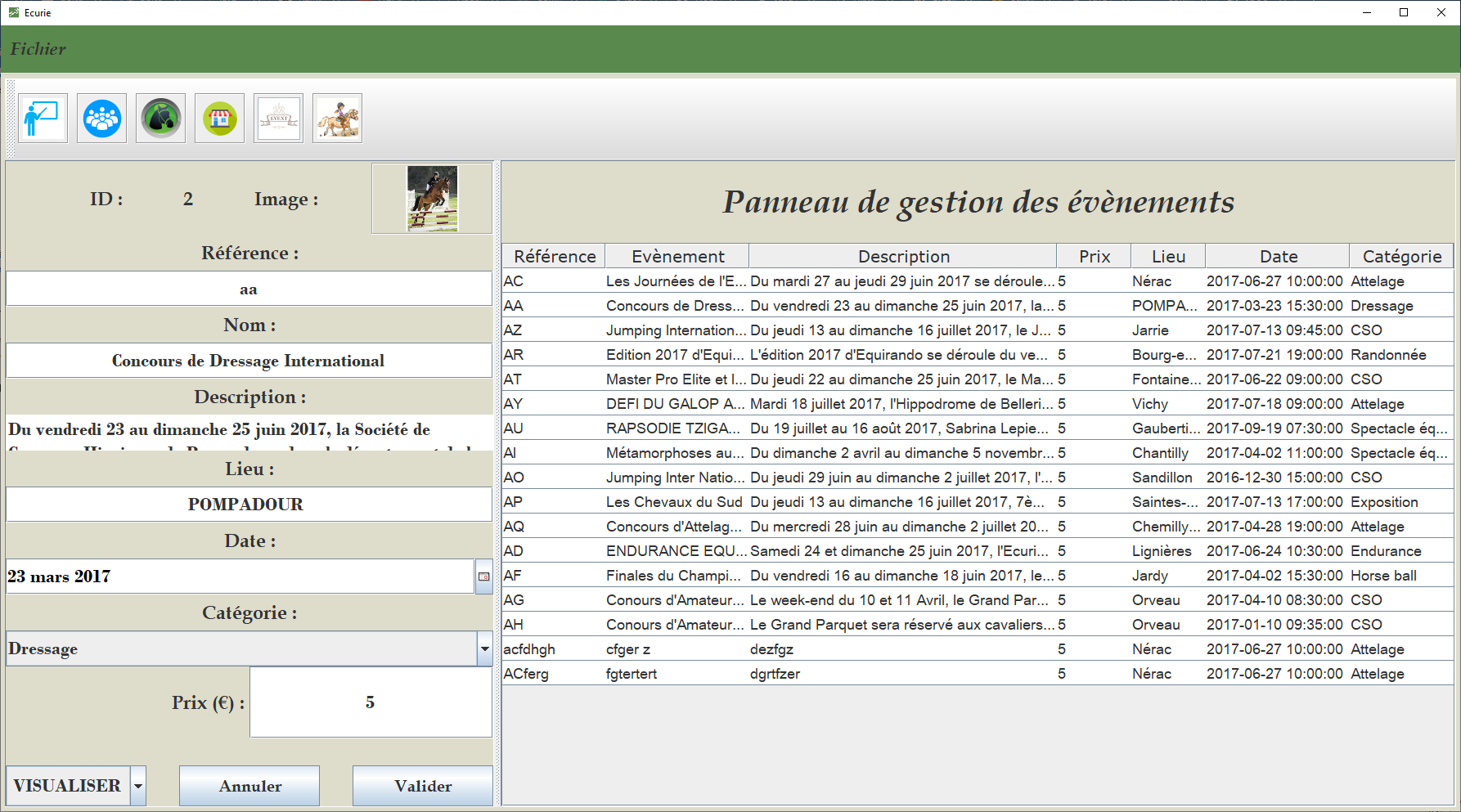Open the blue group of people icon
Image resolution: width=1461 pixels, height=812 pixels.
coord(101,119)
